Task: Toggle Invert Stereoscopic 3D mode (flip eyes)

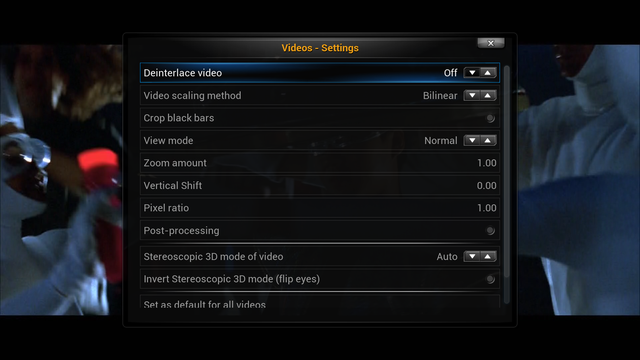Action: coord(490,279)
